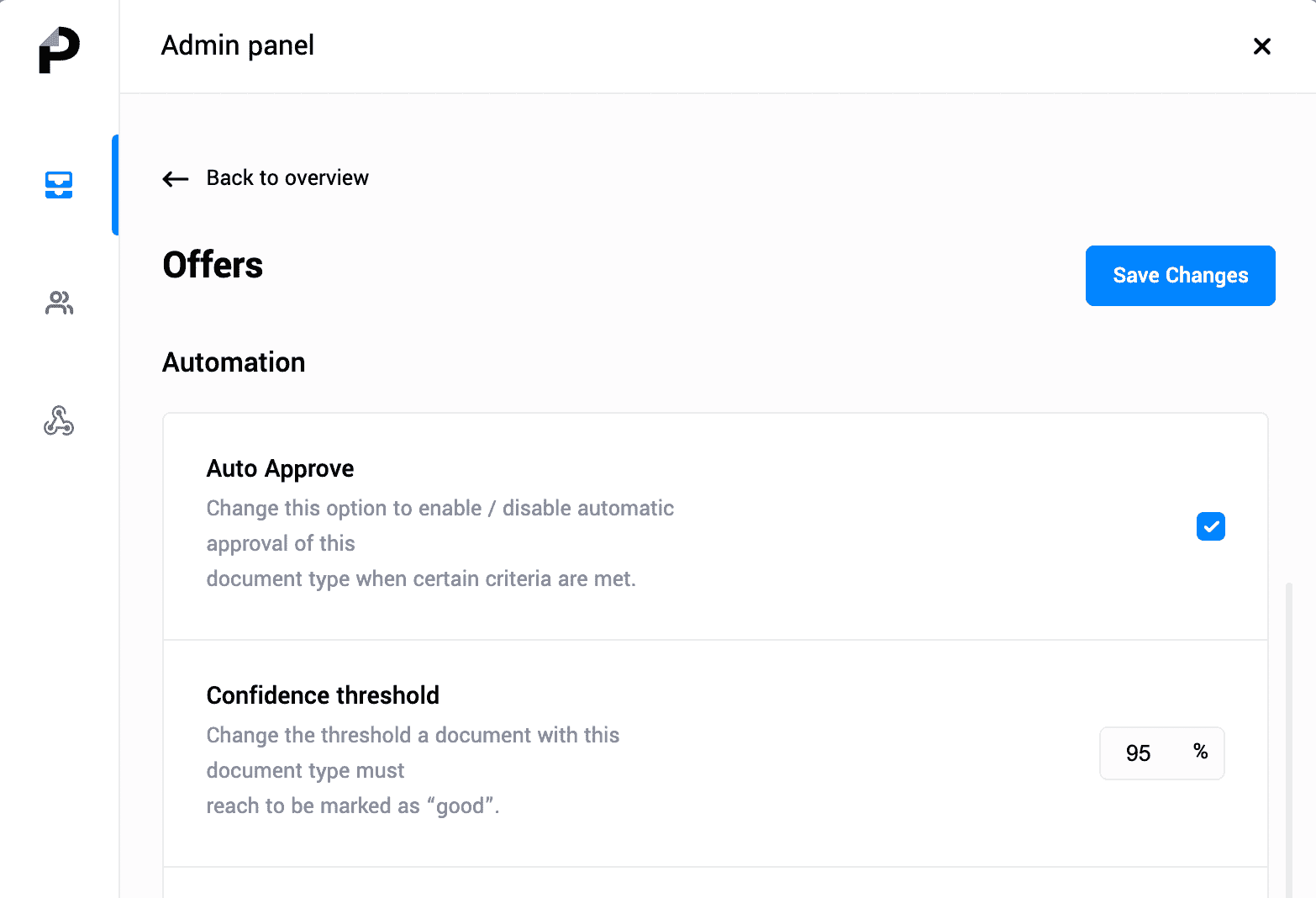Focus the Confidence threshold field showing 95
Viewport: 1316px width, 898px height.
click(1161, 753)
